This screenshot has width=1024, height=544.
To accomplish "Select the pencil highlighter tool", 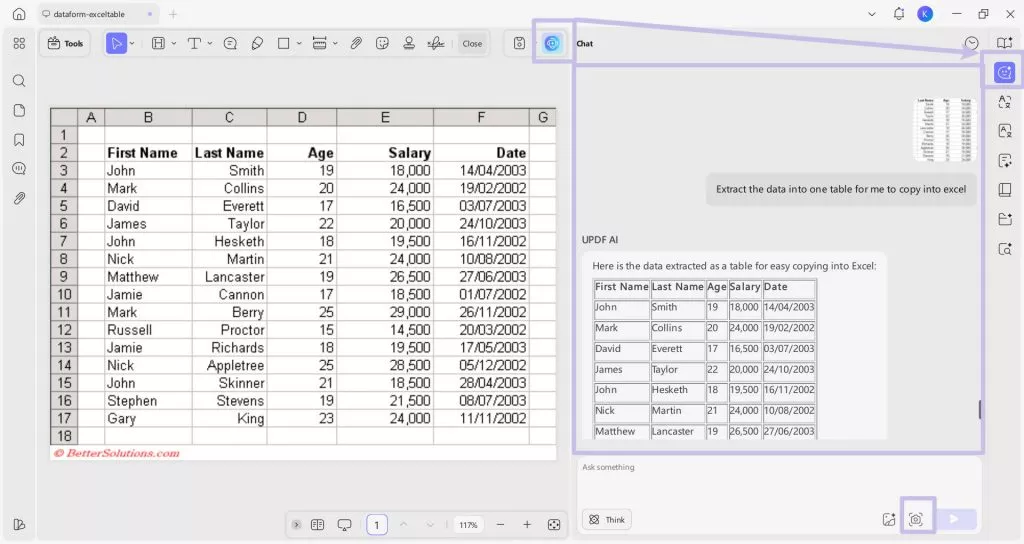I will pyautogui.click(x=257, y=43).
